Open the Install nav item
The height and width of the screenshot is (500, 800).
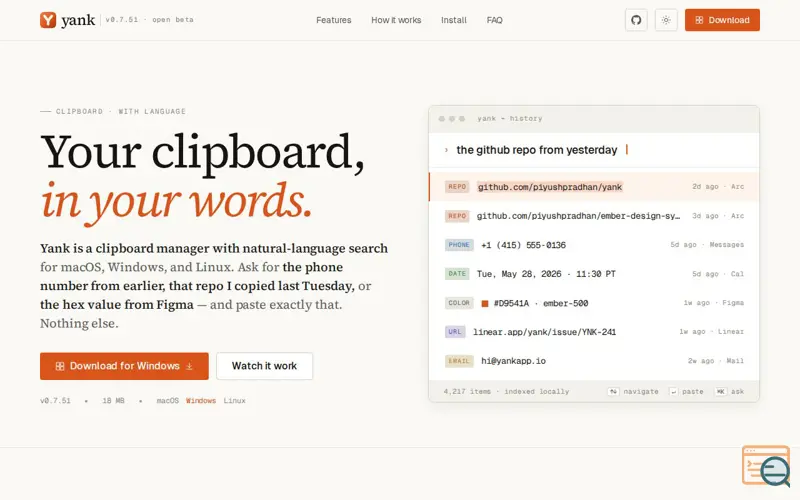[454, 20]
